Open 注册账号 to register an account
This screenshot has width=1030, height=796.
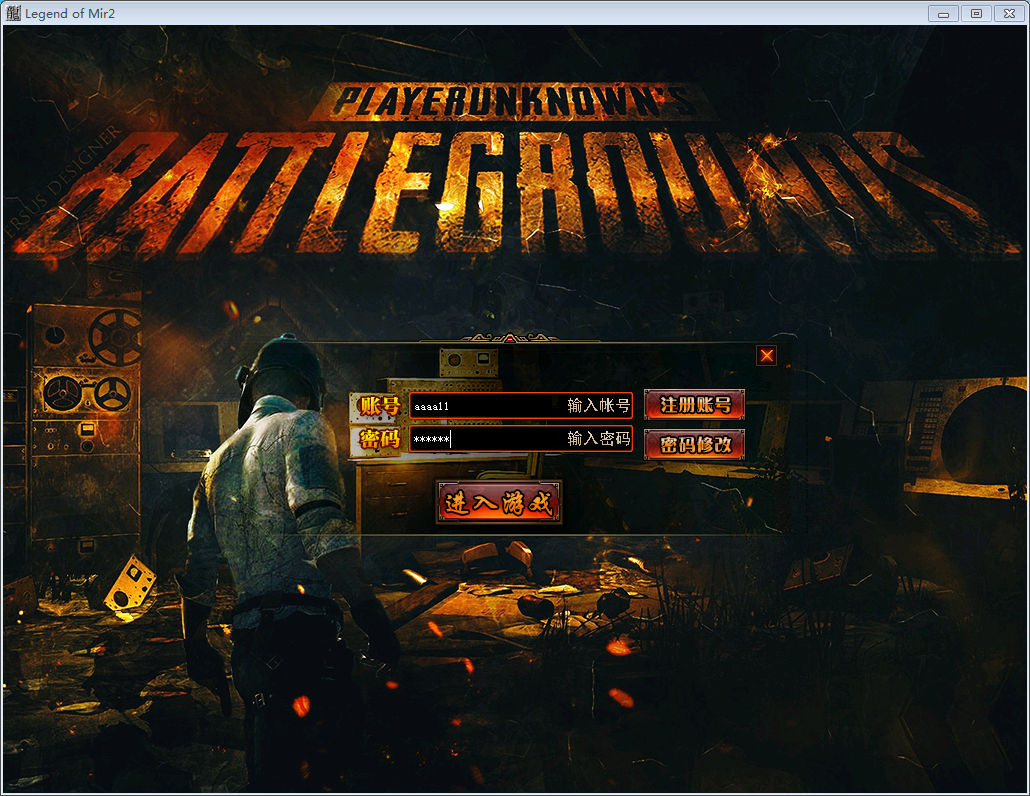pos(695,405)
